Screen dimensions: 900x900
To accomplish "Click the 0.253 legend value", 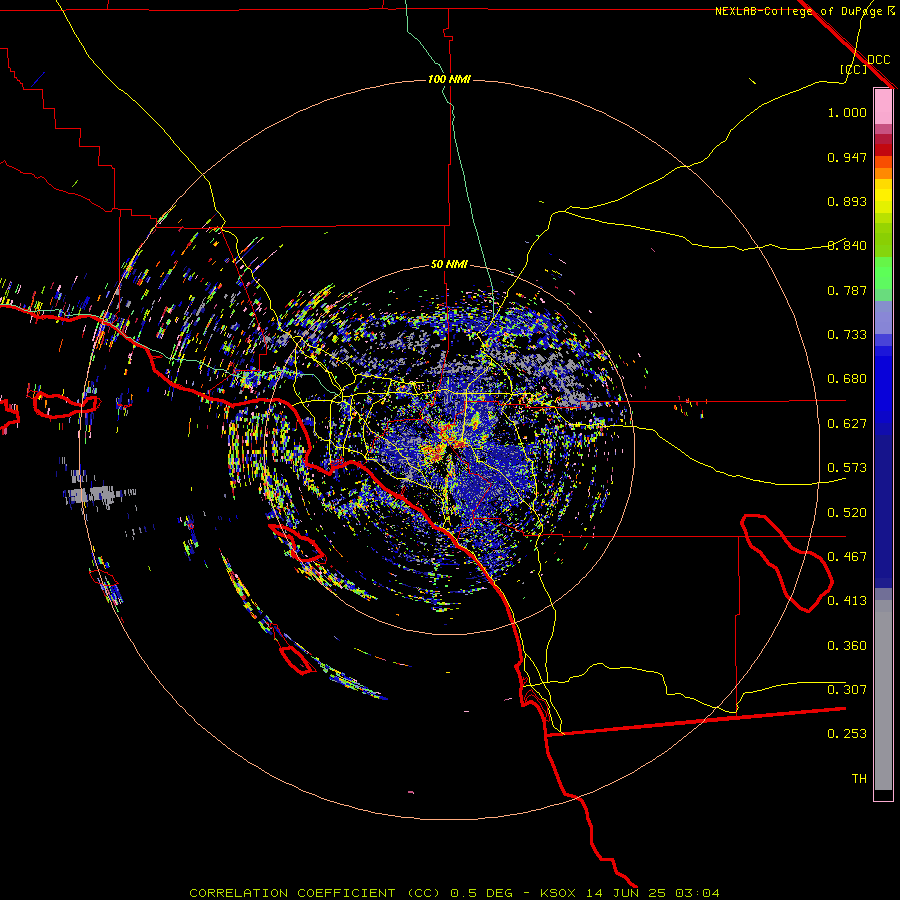I will [x=847, y=734].
